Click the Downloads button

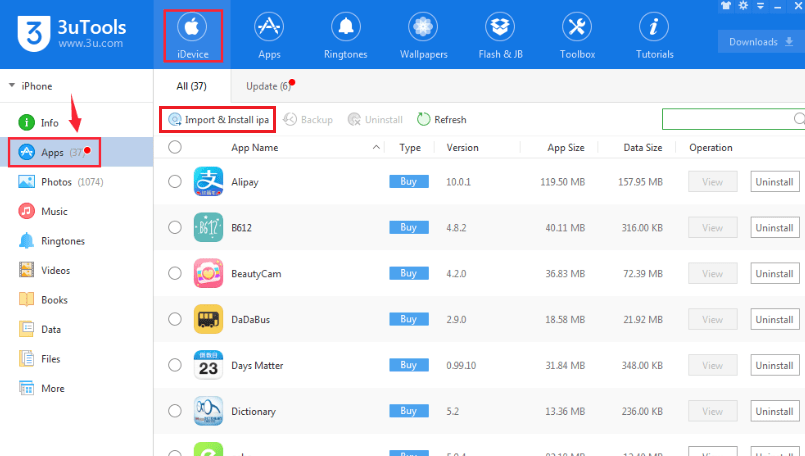(761, 42)
